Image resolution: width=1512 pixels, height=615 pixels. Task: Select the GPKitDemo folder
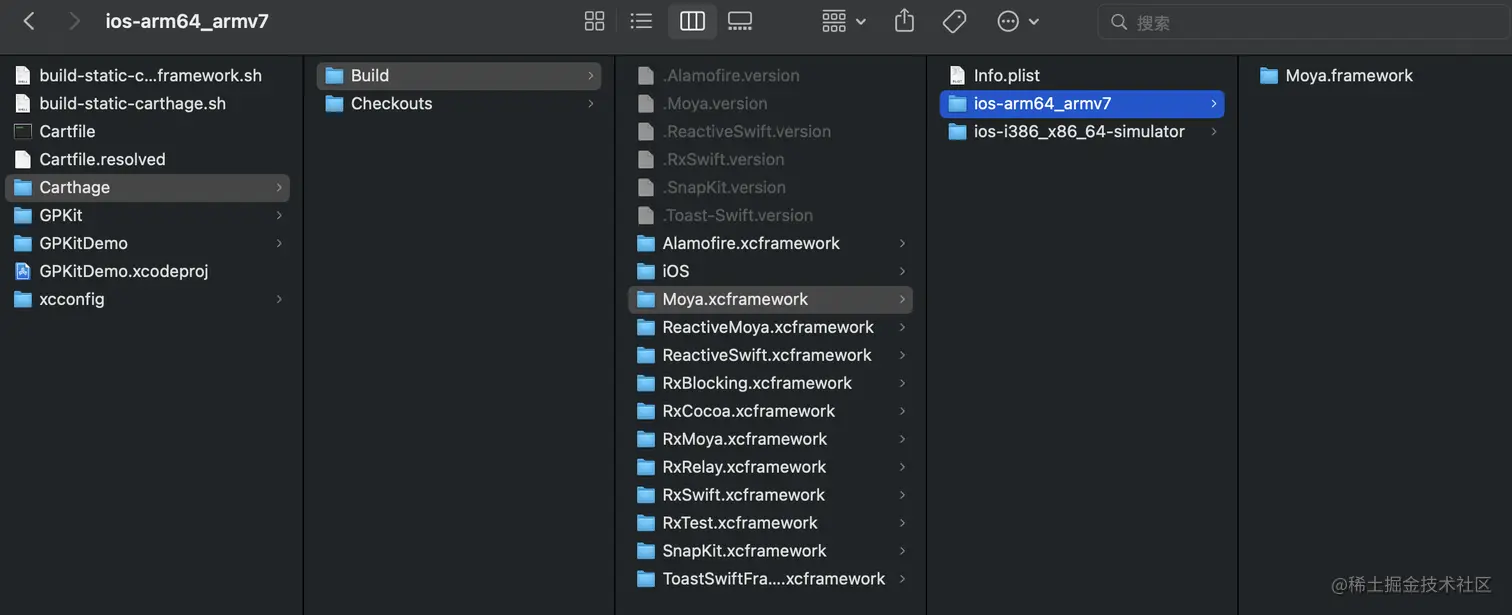[x=147, y=243]
